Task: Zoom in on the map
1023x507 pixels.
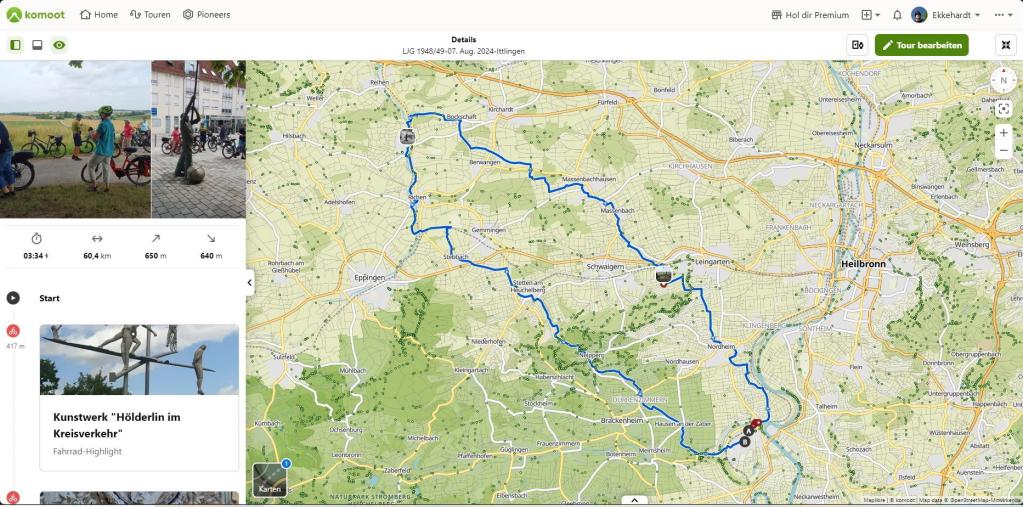Action: [x=1003, y=132]
